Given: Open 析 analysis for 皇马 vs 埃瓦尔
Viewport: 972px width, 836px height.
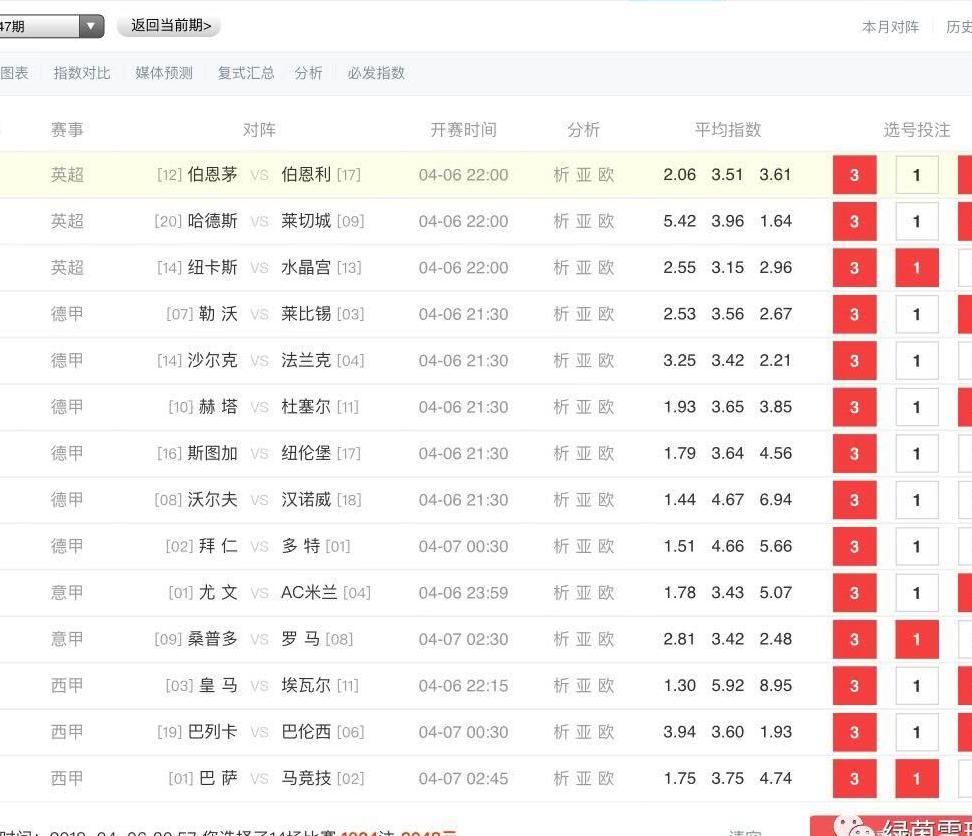Looking at the screenshot, I should tap(561, 686).
